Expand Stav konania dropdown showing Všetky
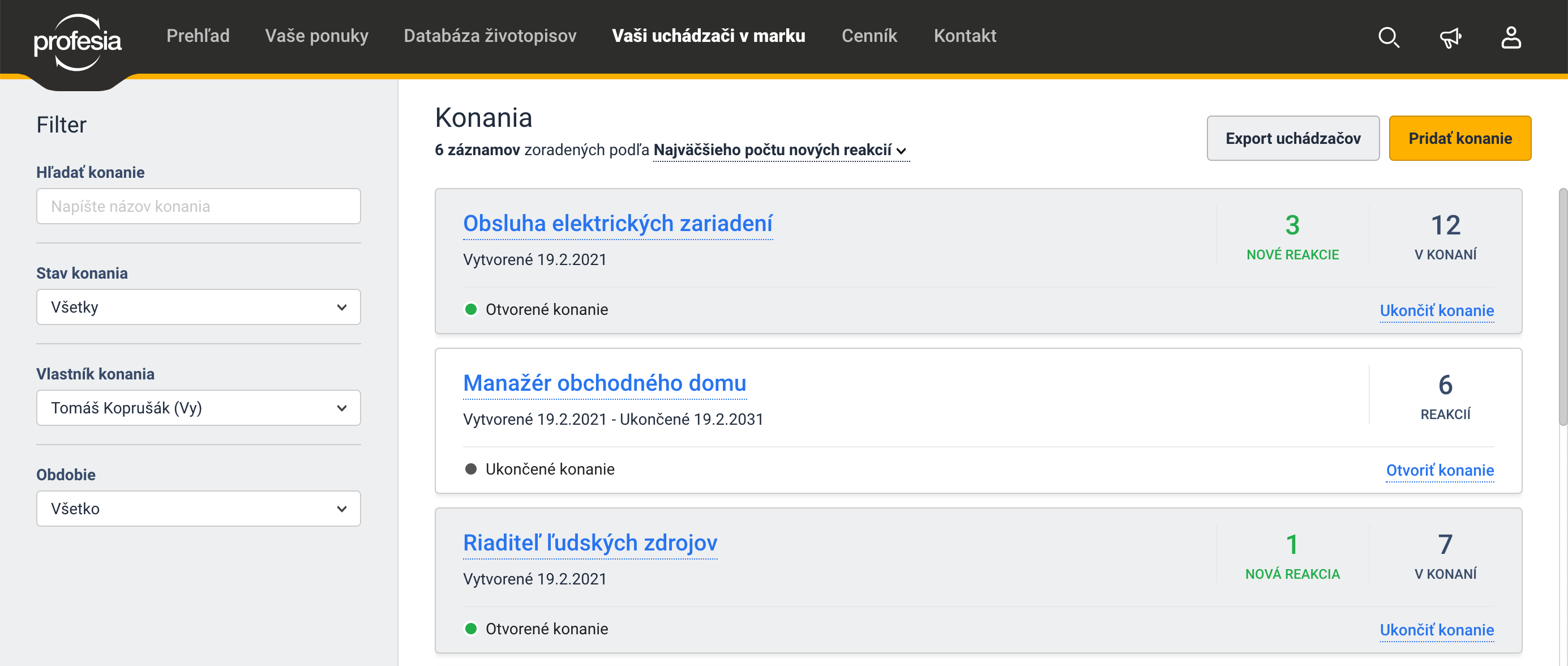 tap(199, 307)
